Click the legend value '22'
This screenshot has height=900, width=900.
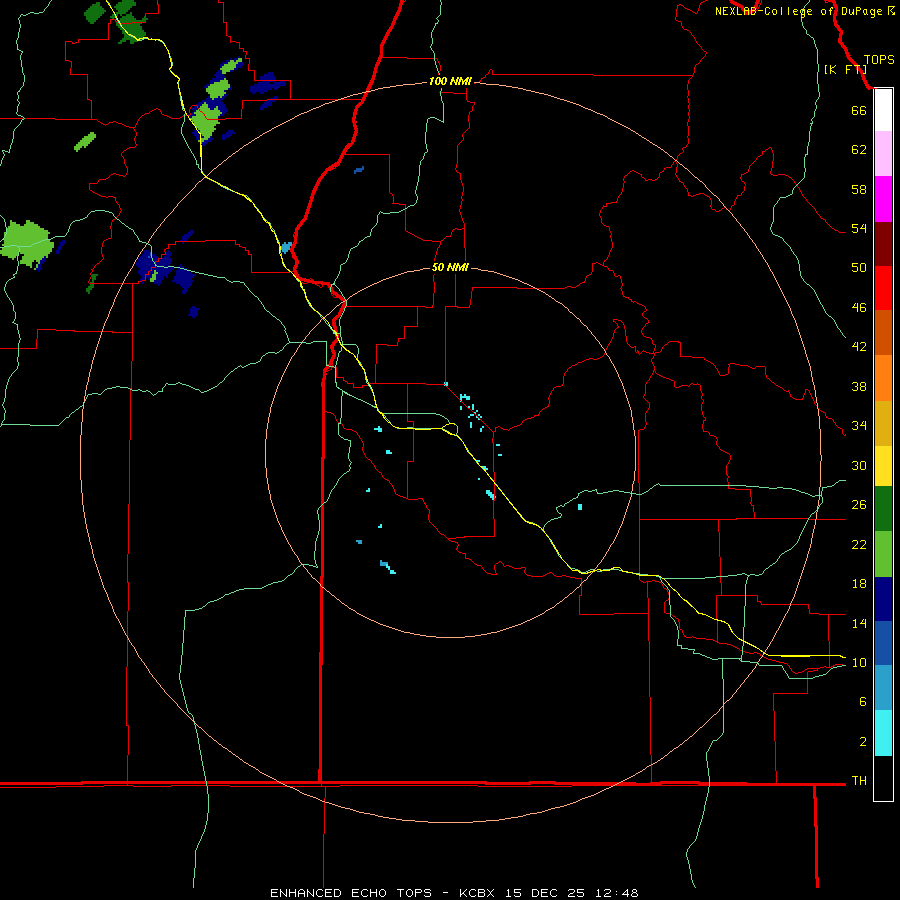click(859, 545)
